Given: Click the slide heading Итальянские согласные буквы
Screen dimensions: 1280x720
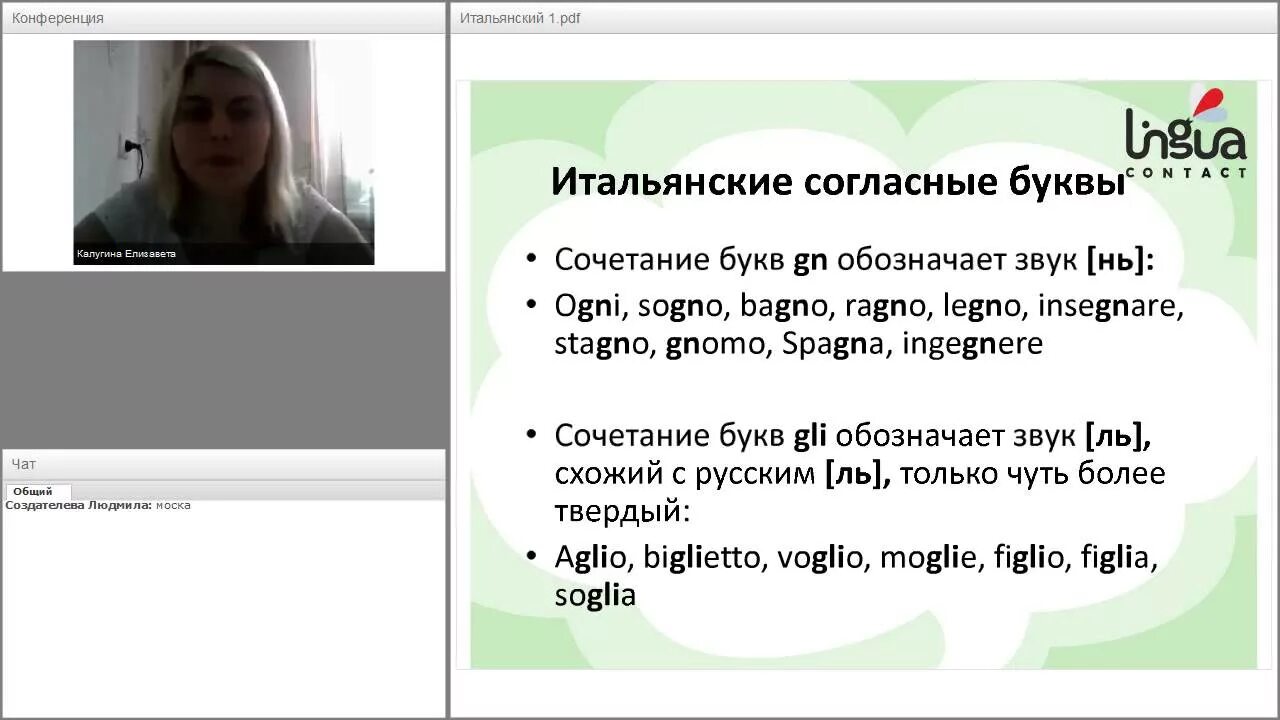Looking at the screenshot, I should coord(838,182).
